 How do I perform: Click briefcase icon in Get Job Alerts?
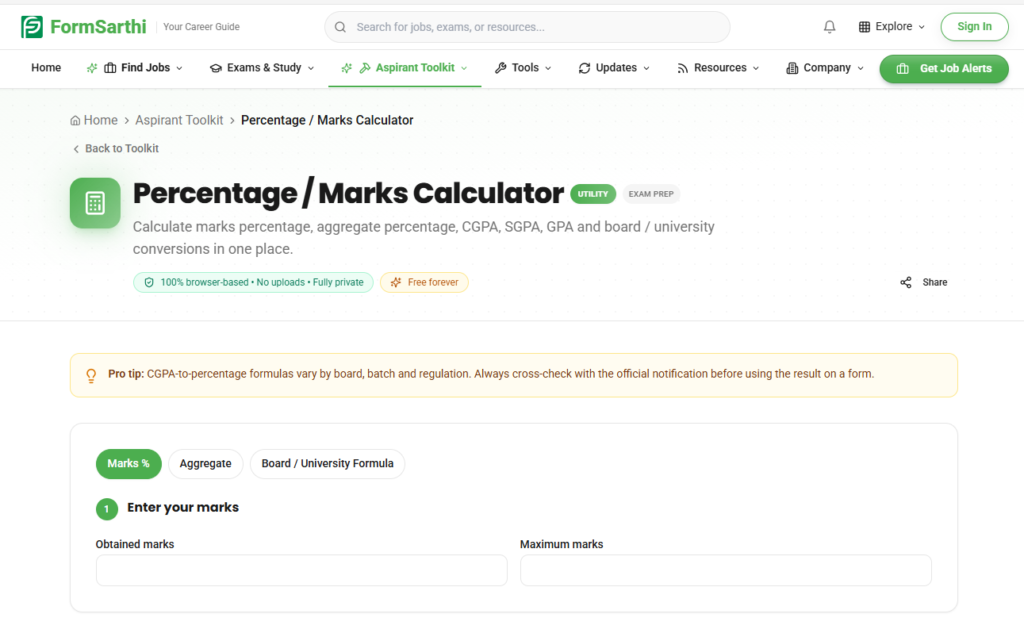[x=903, y=69]
